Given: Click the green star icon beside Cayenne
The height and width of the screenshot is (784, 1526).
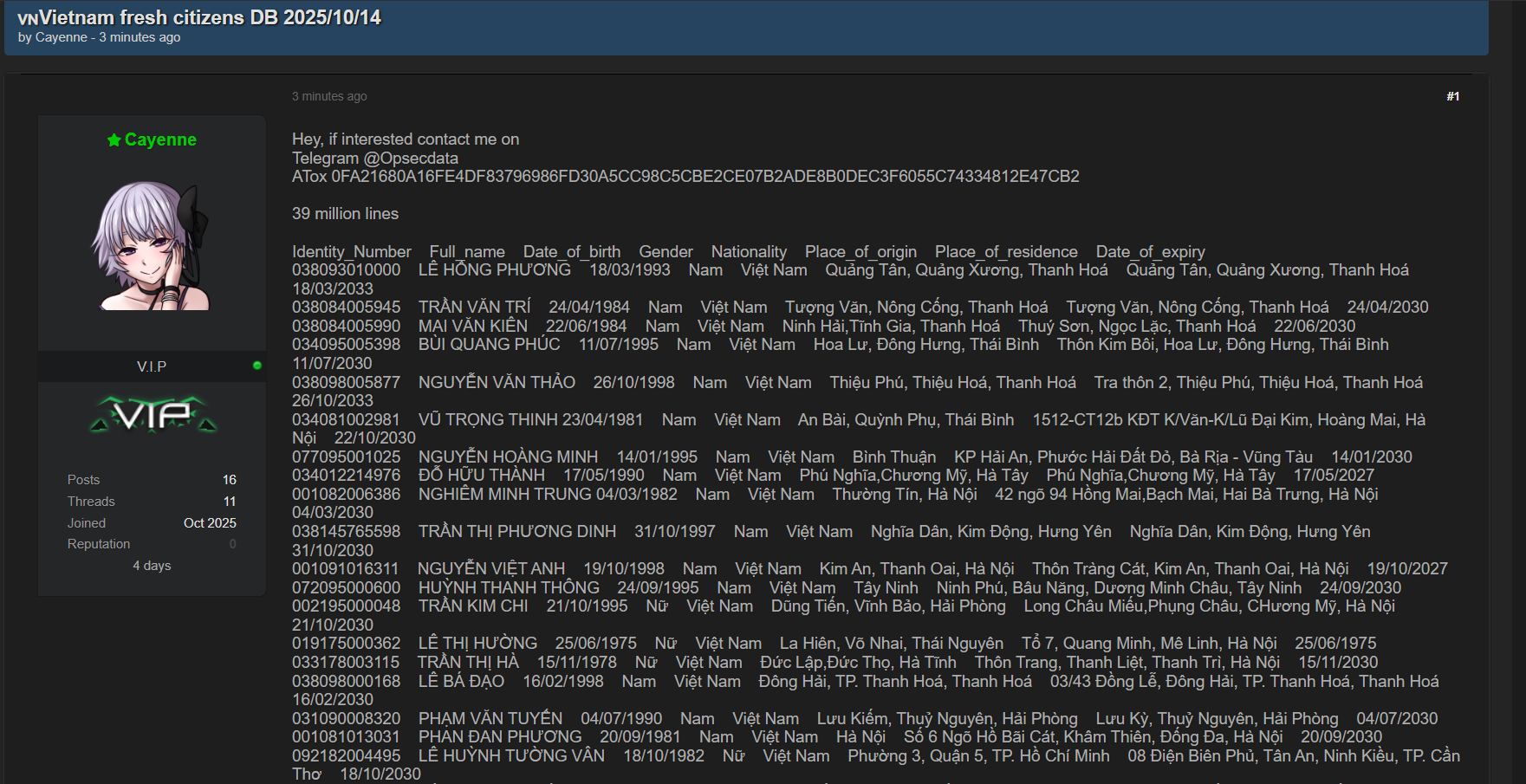Looking at the screenshot, I should (x=114, y=140).
